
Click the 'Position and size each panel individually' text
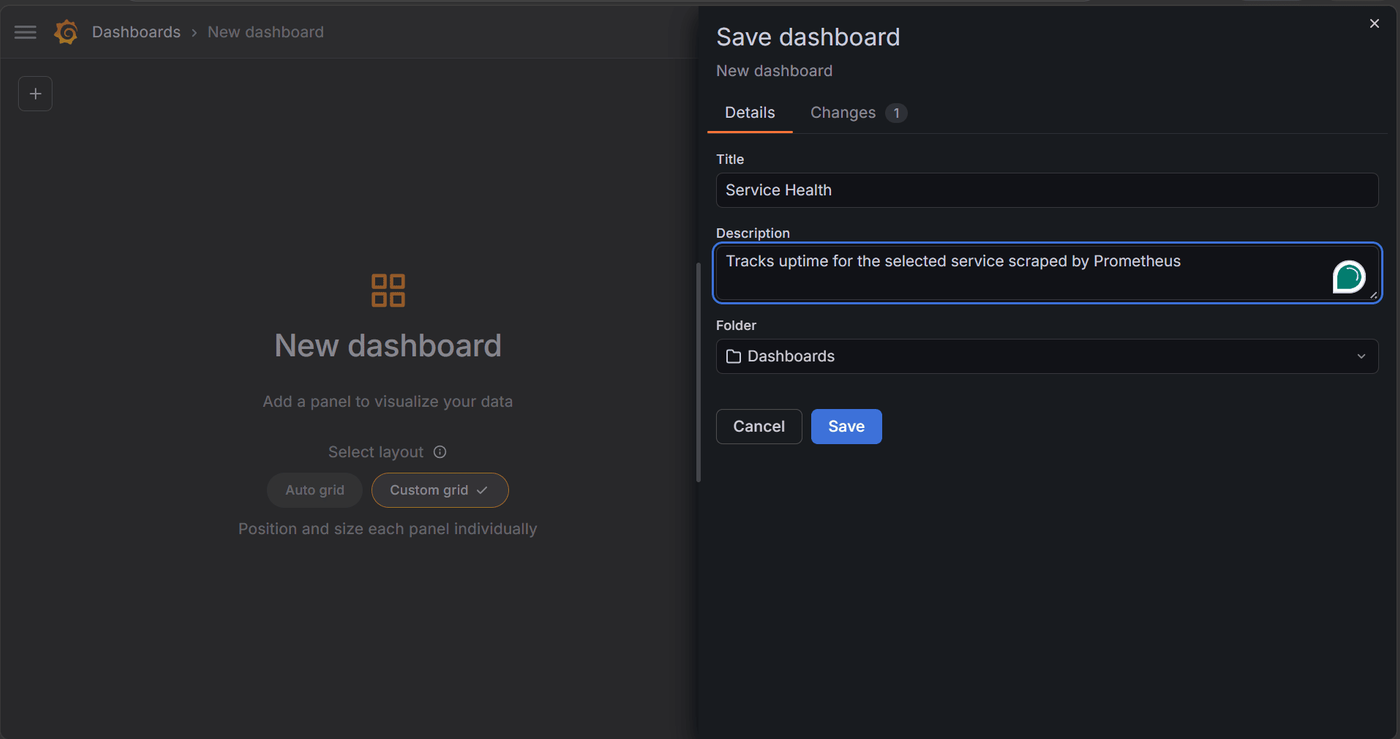pyautogui.click(x=388, y=528)
